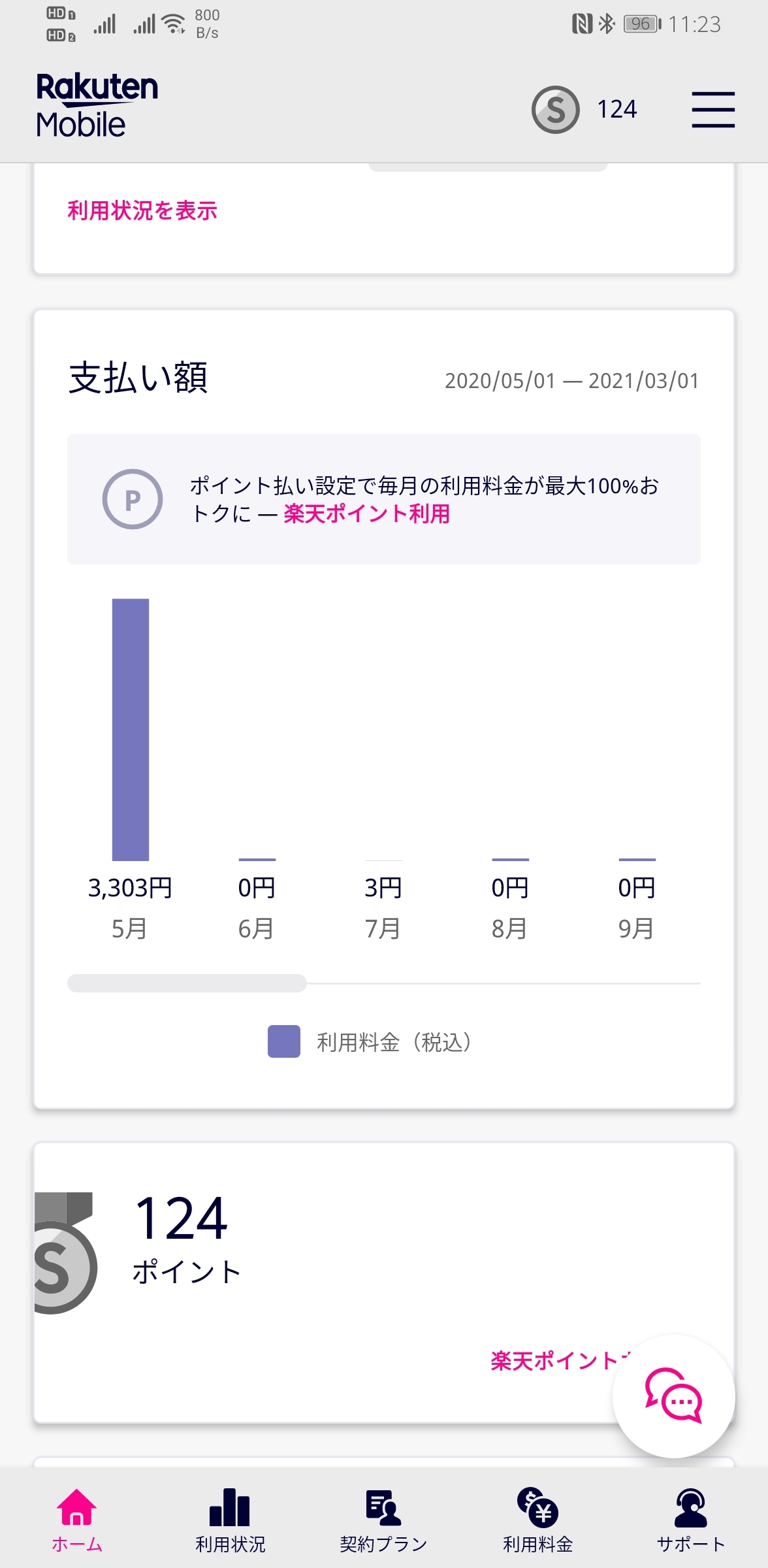Tap the silver S medal icon

pyautogui.click(x=64, y=1254)
